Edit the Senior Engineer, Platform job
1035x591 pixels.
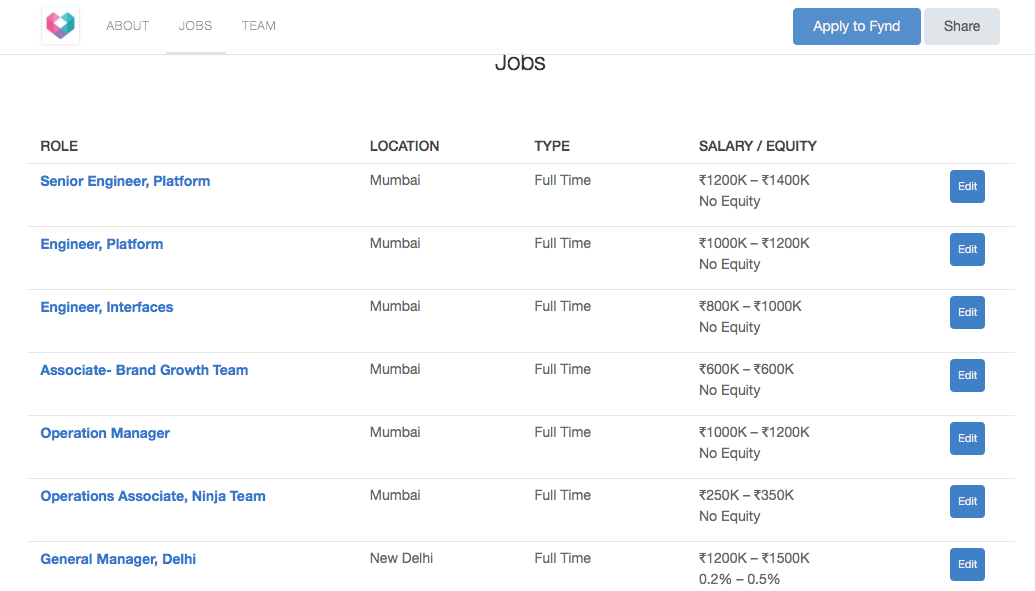pyautogui.click(x=967, y=186)
